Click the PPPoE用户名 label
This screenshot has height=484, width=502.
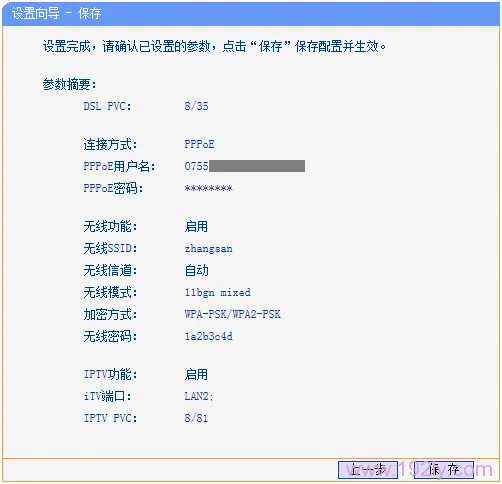point(119,166)
